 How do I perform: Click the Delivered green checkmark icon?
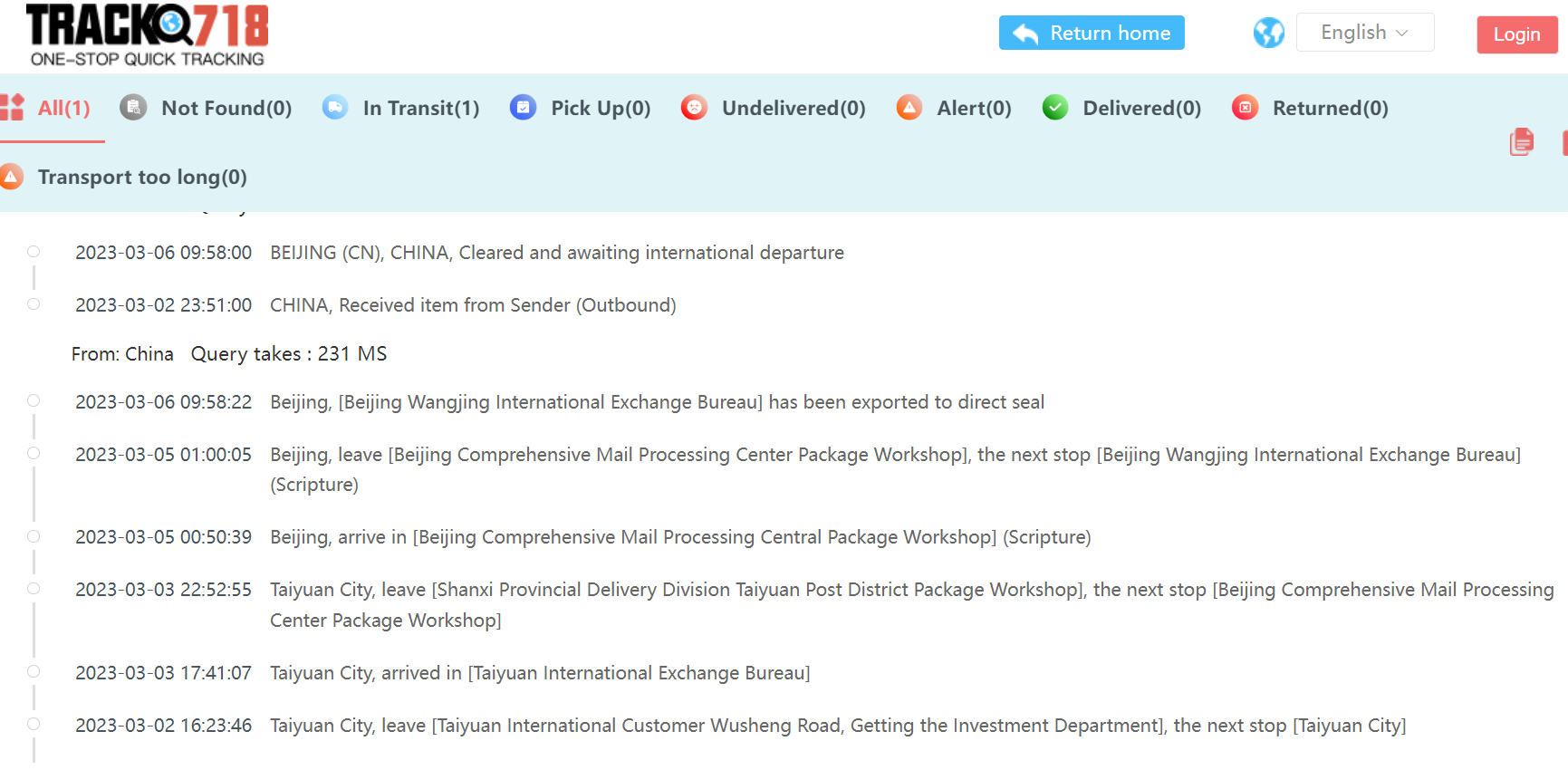[1054, 108]
